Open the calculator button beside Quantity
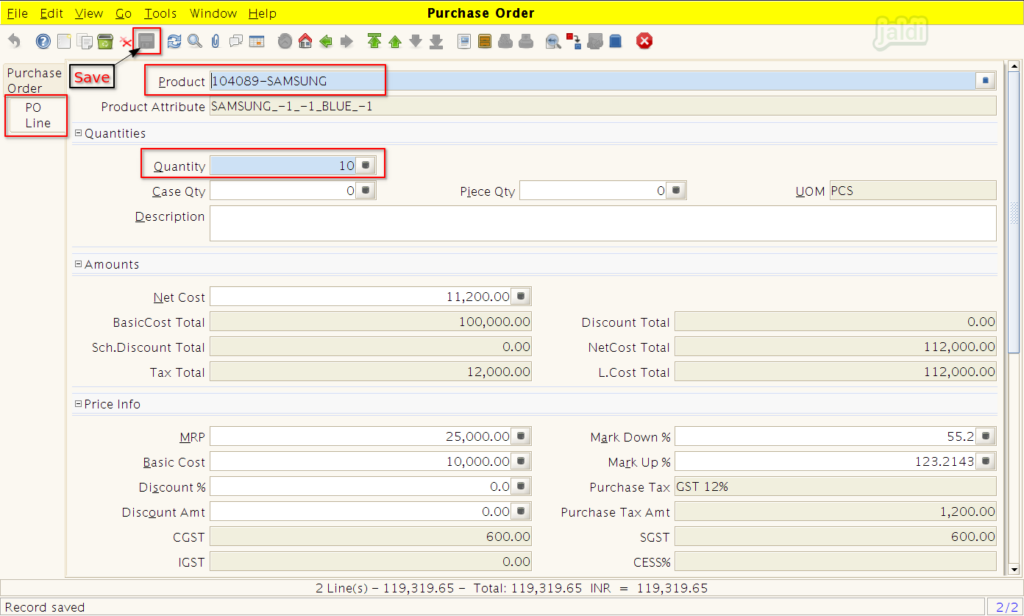The height and width of the screenshot is (616, 1024). 366,165
